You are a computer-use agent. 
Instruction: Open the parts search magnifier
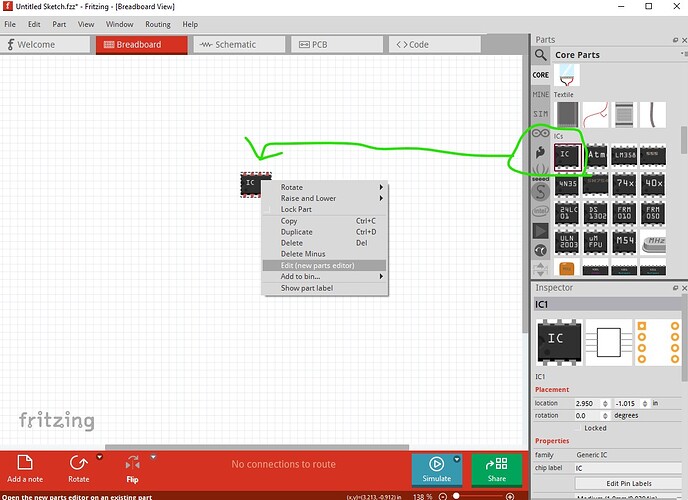pos(541,55)
